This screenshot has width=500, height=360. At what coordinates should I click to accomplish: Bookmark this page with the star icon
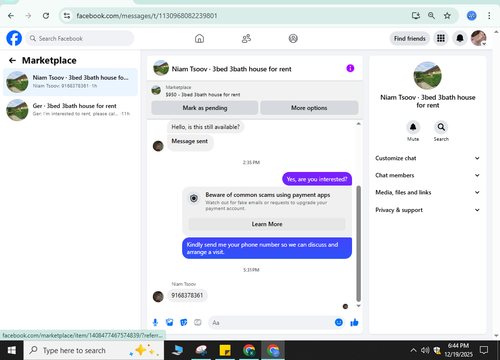[x=447, y=16]
